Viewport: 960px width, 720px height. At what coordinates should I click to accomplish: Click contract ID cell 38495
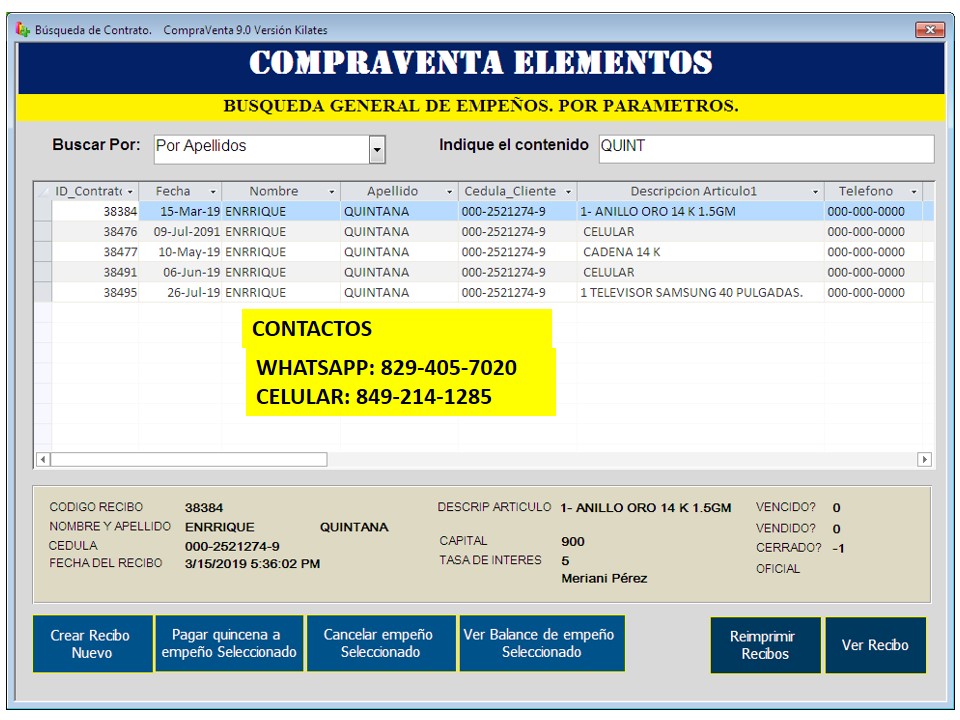point(96,292)
